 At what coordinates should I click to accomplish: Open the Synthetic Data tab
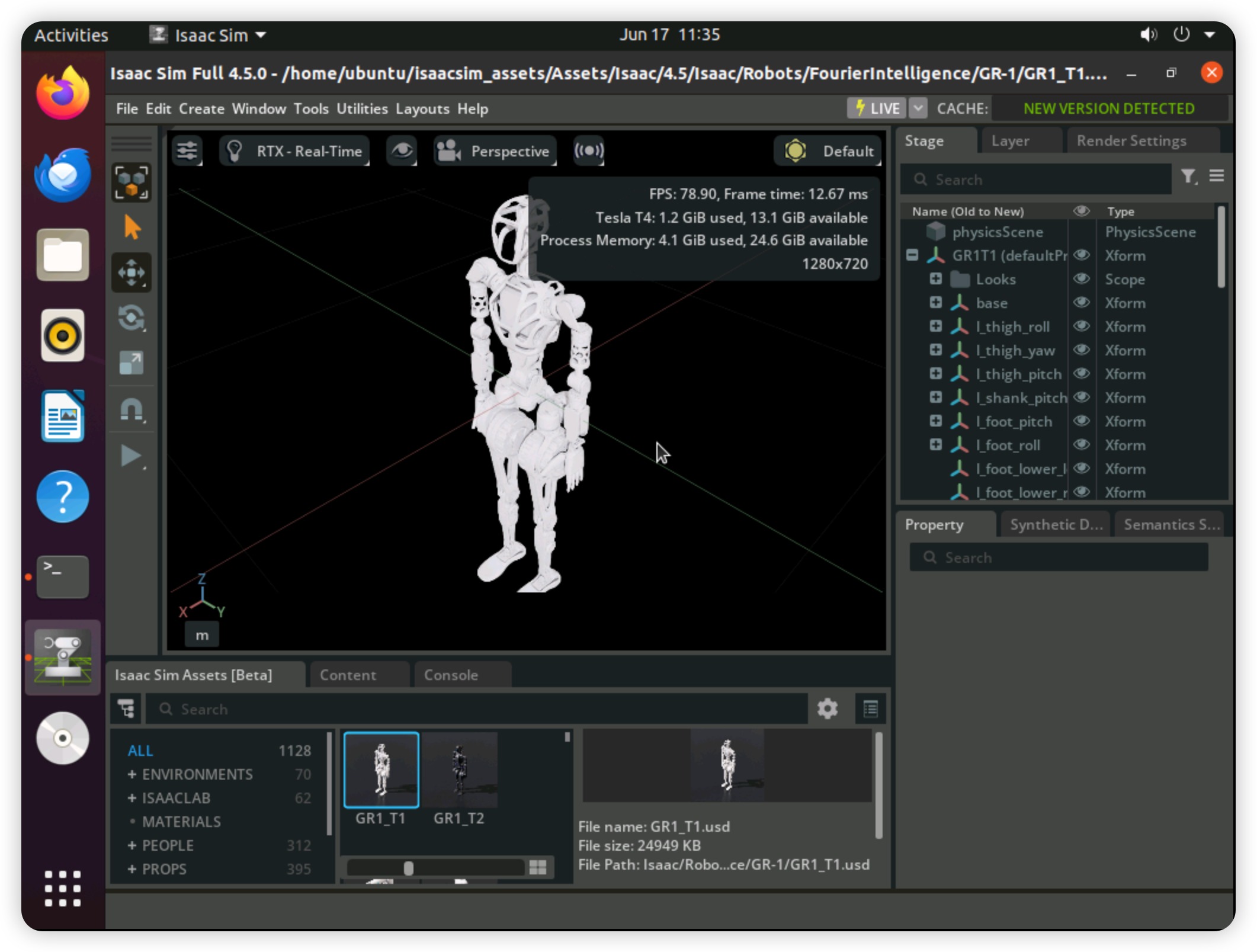tap(1056, 525)
